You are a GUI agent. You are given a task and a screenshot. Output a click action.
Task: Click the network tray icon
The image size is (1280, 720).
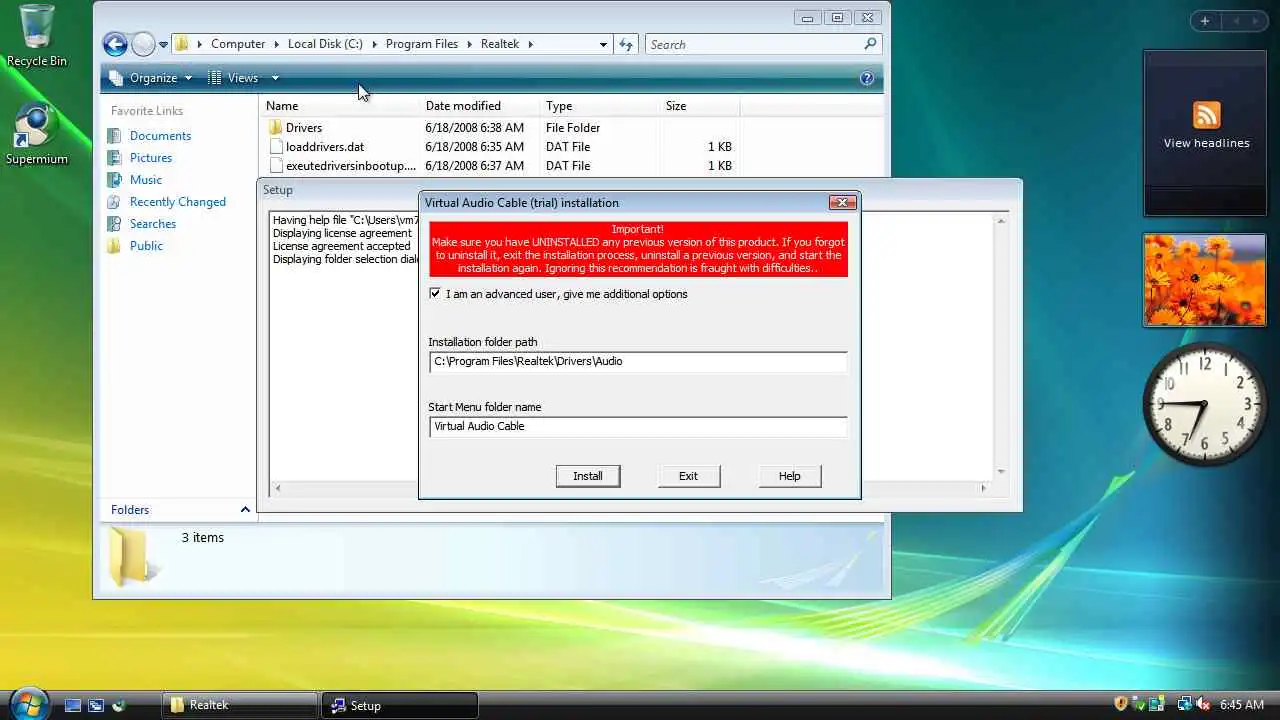(1185, 705)
